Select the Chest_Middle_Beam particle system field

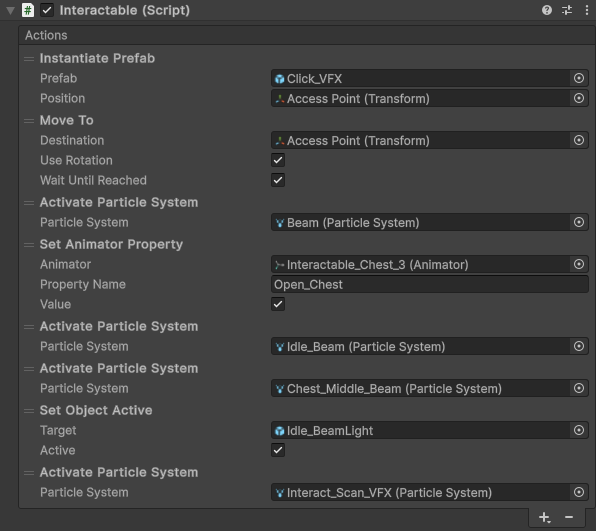(420, 388)
